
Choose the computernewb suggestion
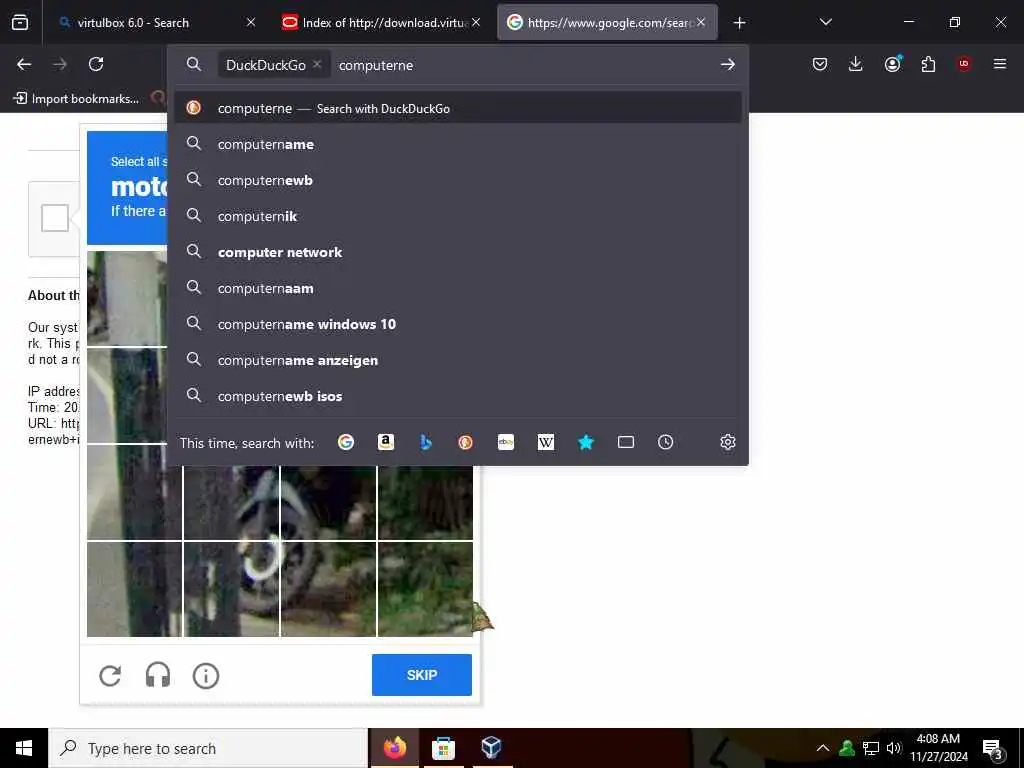click(x=458, y=180)
